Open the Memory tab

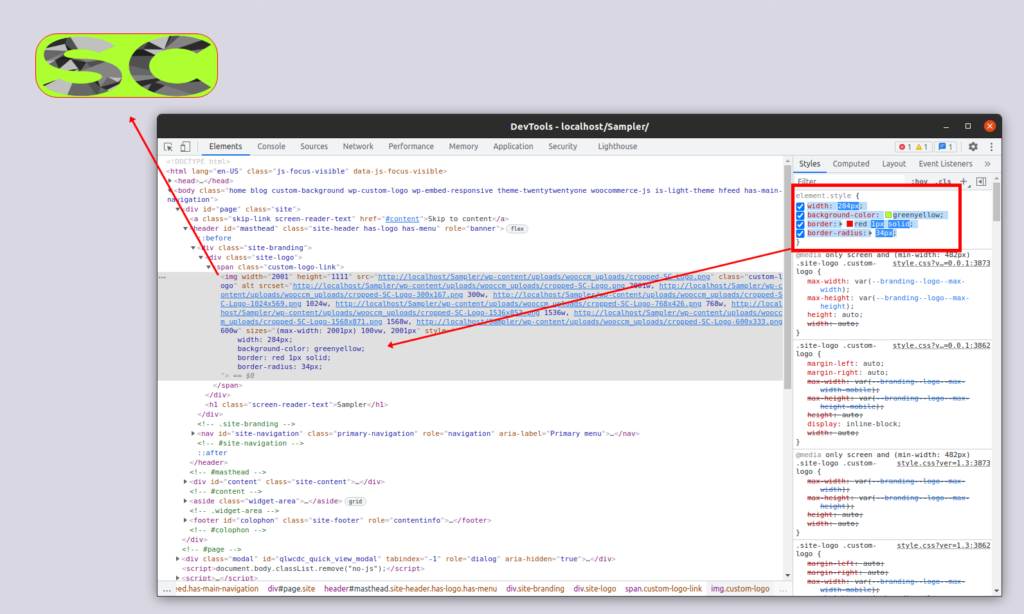464,147
